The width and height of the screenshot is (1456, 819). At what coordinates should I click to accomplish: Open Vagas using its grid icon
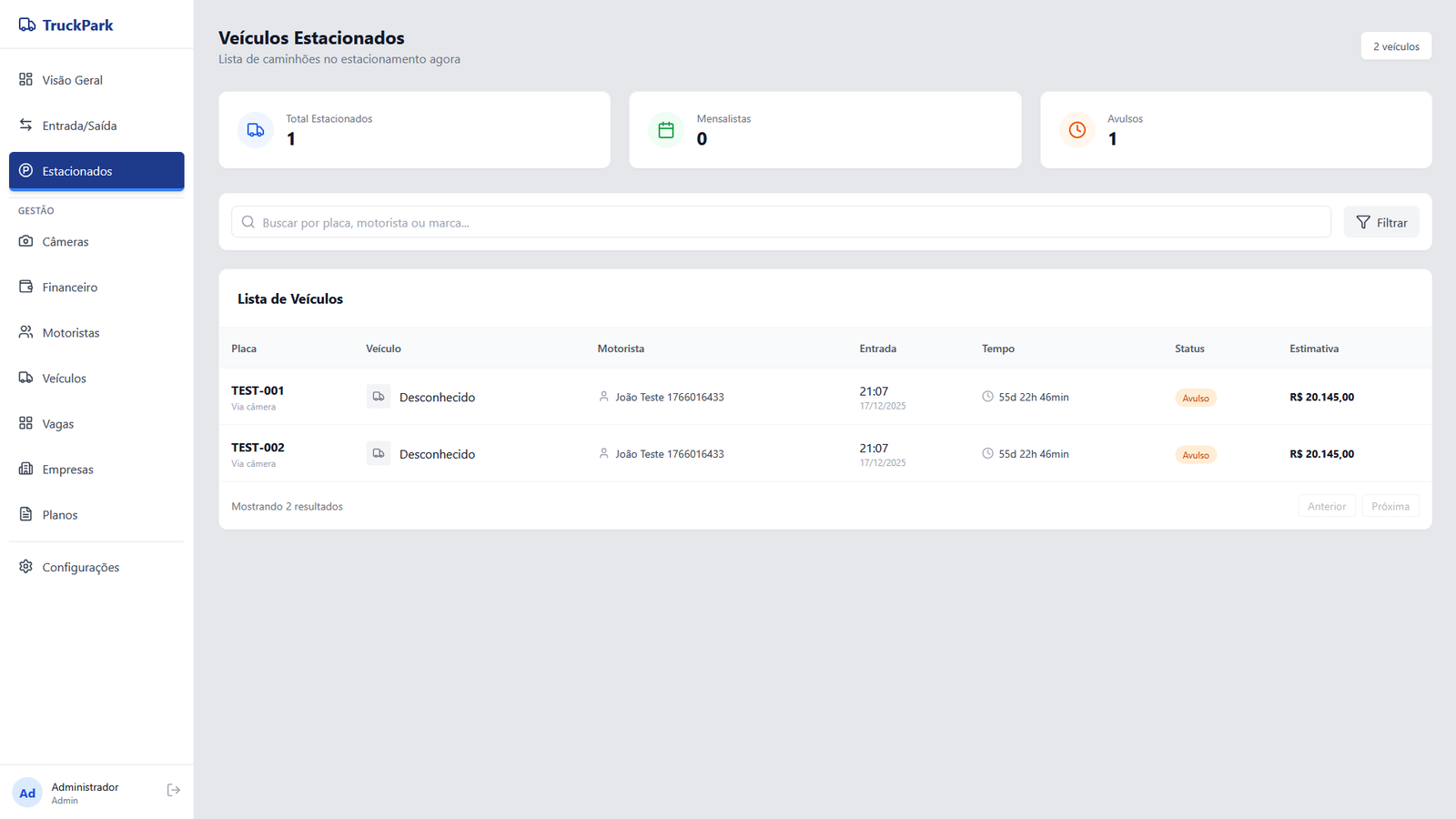pyautogui.click(x=25, y=423)
